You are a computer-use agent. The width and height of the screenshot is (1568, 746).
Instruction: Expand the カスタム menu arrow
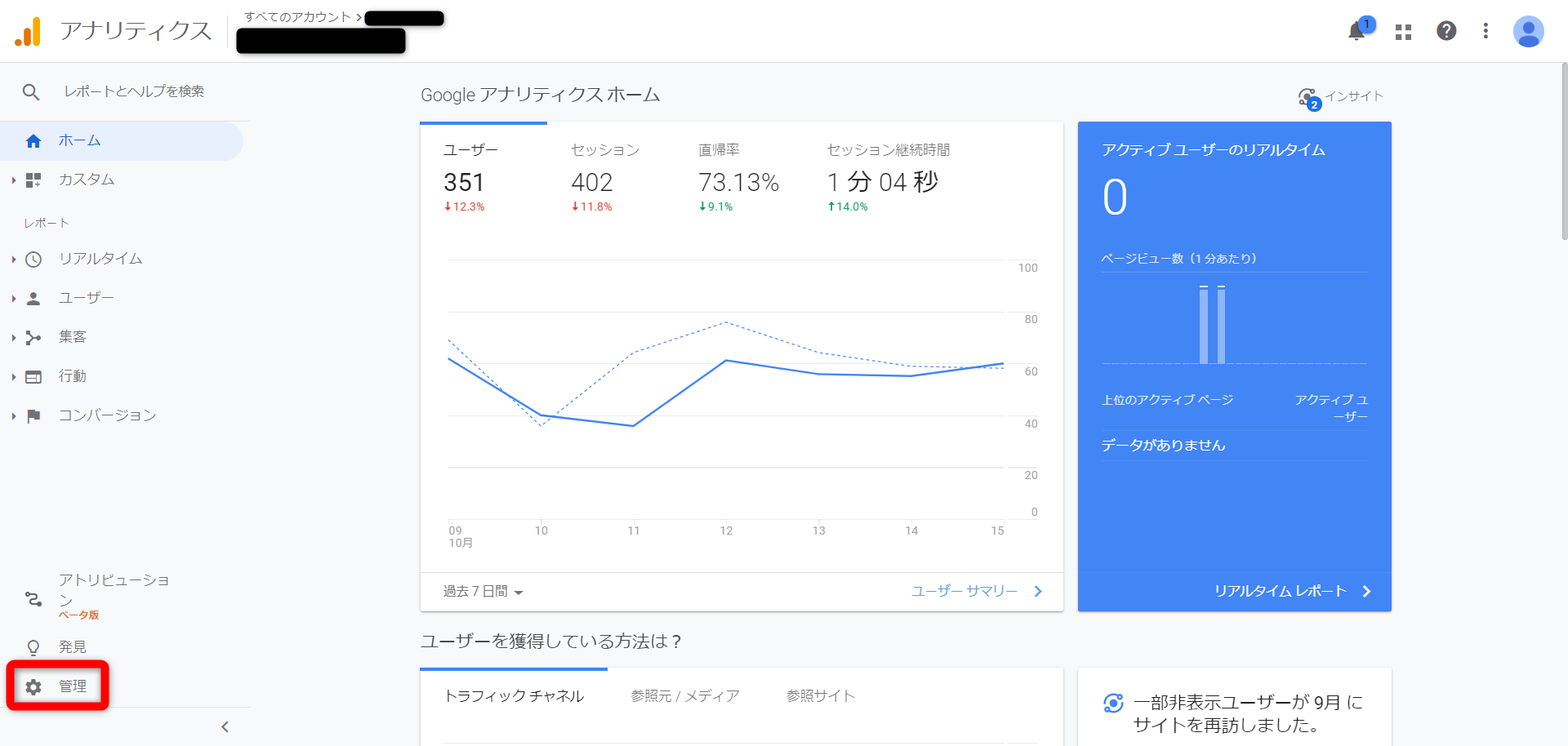[x=14, y=180]
